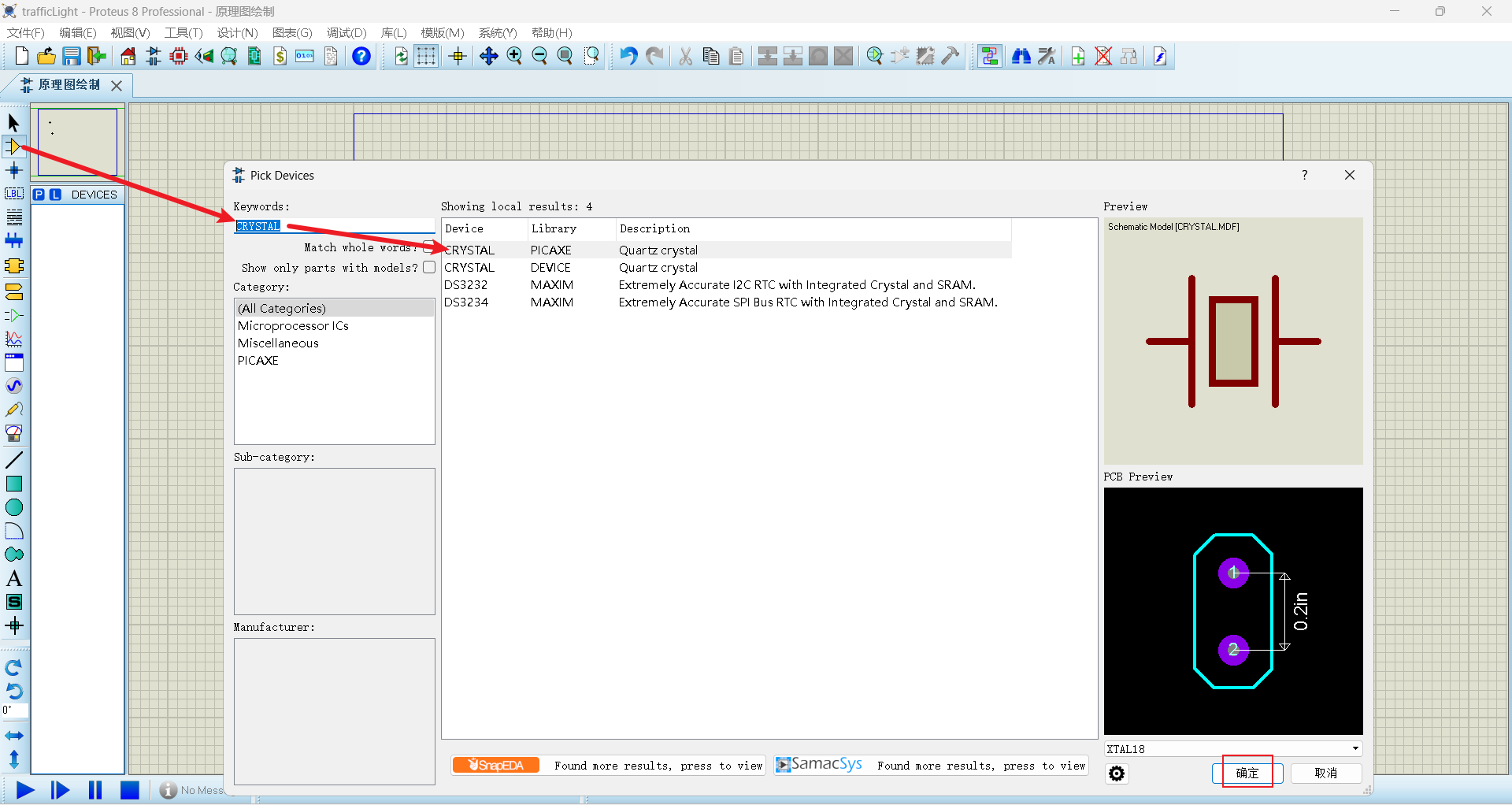Click the Pick Devices help '?' button
Viewport: 1512px width, 805px height.
(1305, 175)
